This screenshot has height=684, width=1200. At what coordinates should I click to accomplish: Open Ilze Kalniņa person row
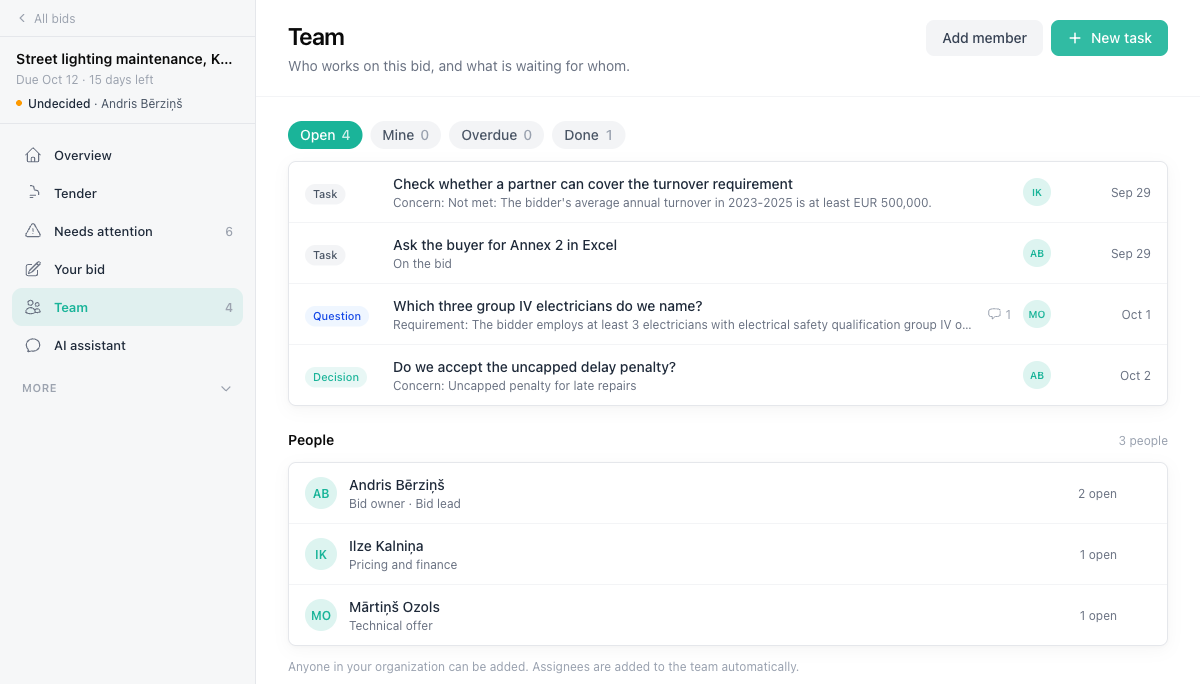coord(728,554)
